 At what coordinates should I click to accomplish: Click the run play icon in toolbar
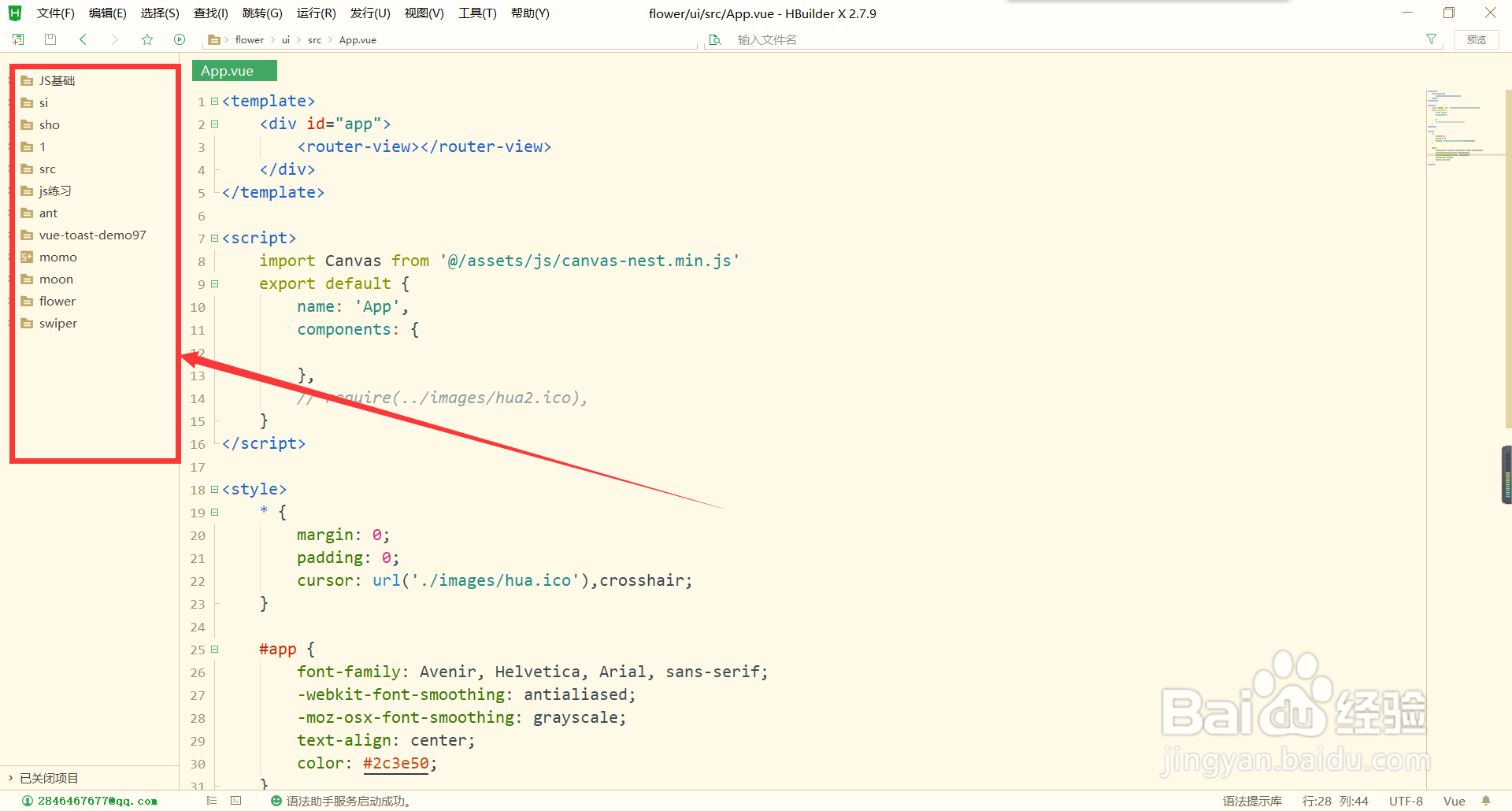(180, 39)
